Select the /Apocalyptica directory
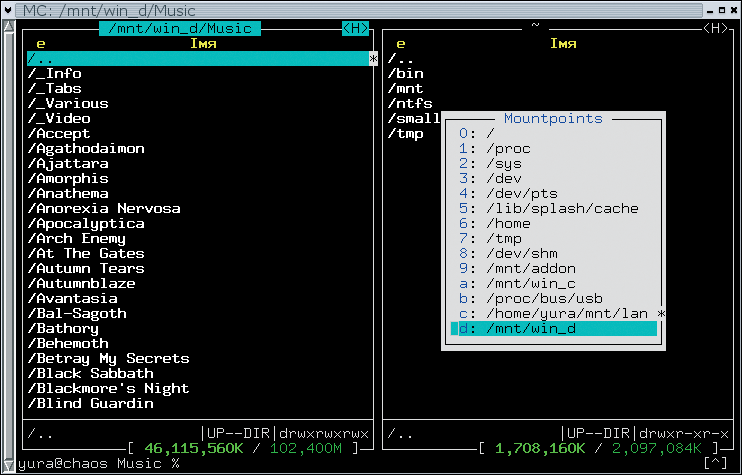 pyautogui.click(x=86, y=224)
